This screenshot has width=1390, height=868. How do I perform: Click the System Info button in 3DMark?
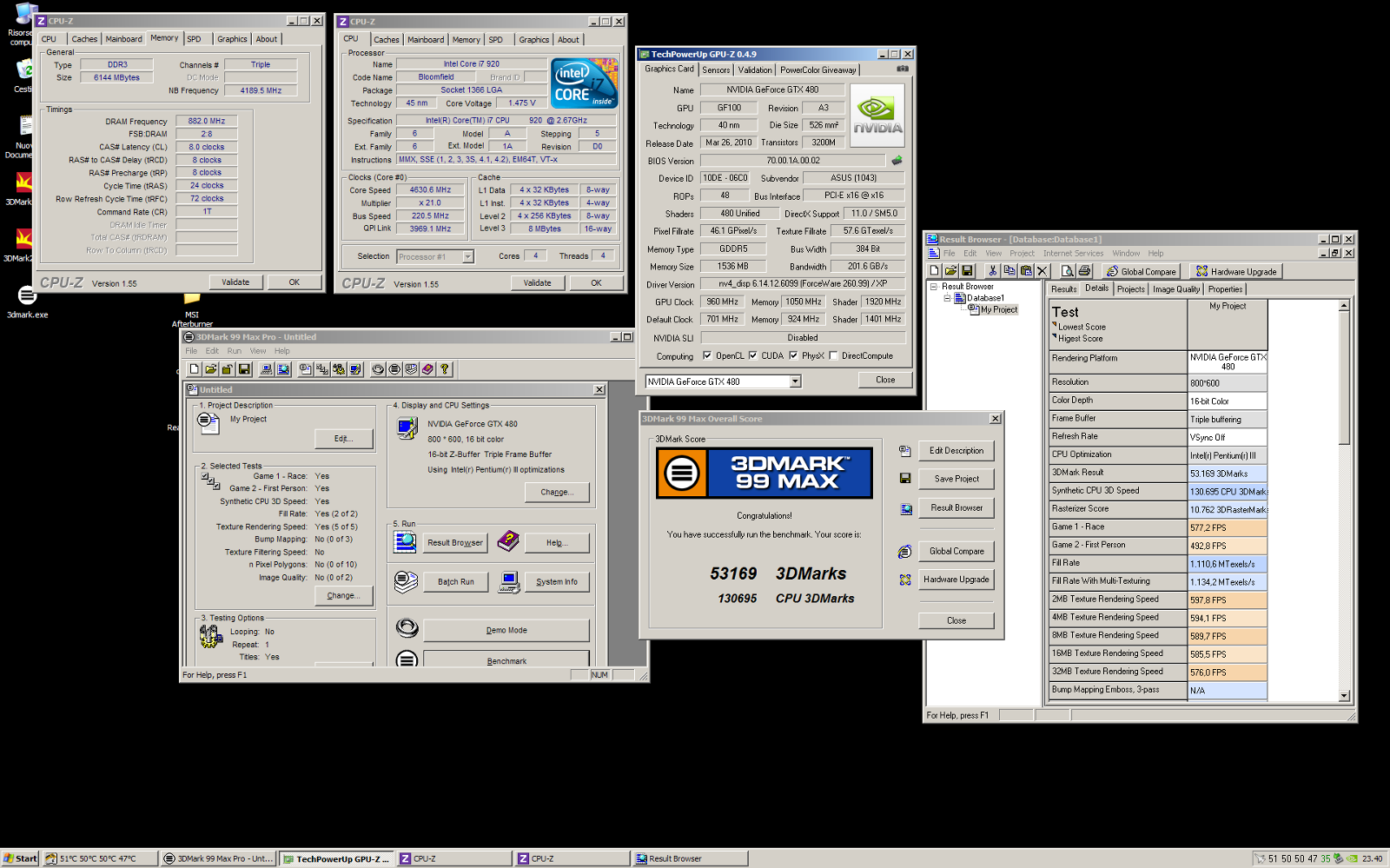pos(557,581)
